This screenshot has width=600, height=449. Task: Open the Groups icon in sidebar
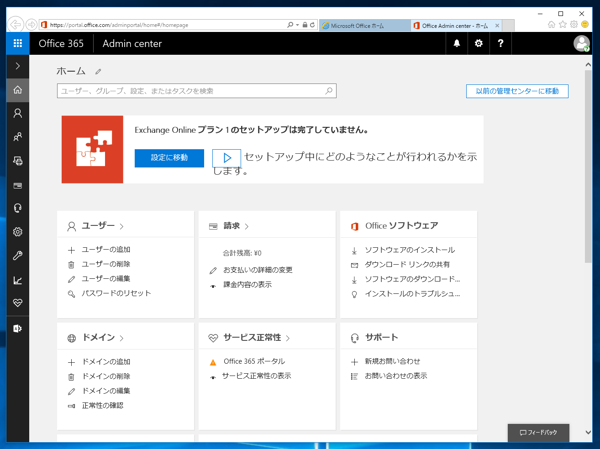pos(18,137)
